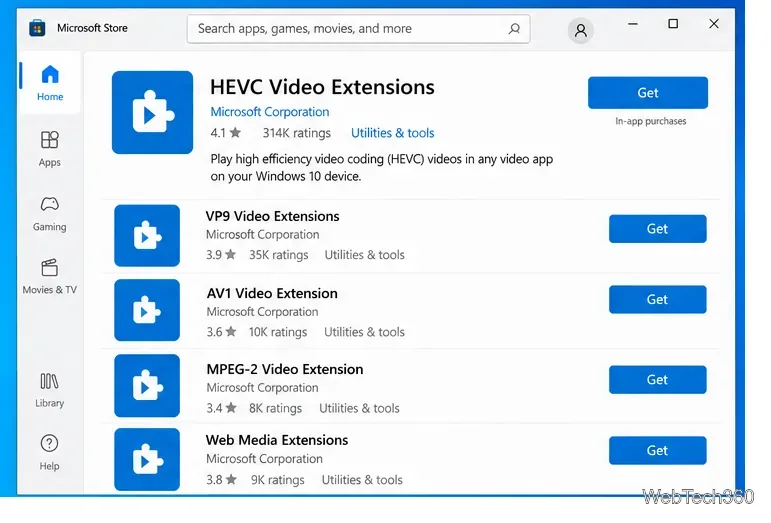Open MPEG-2 Video Extension title
Viewport: 771px width, 523px height.
[285, 369]
